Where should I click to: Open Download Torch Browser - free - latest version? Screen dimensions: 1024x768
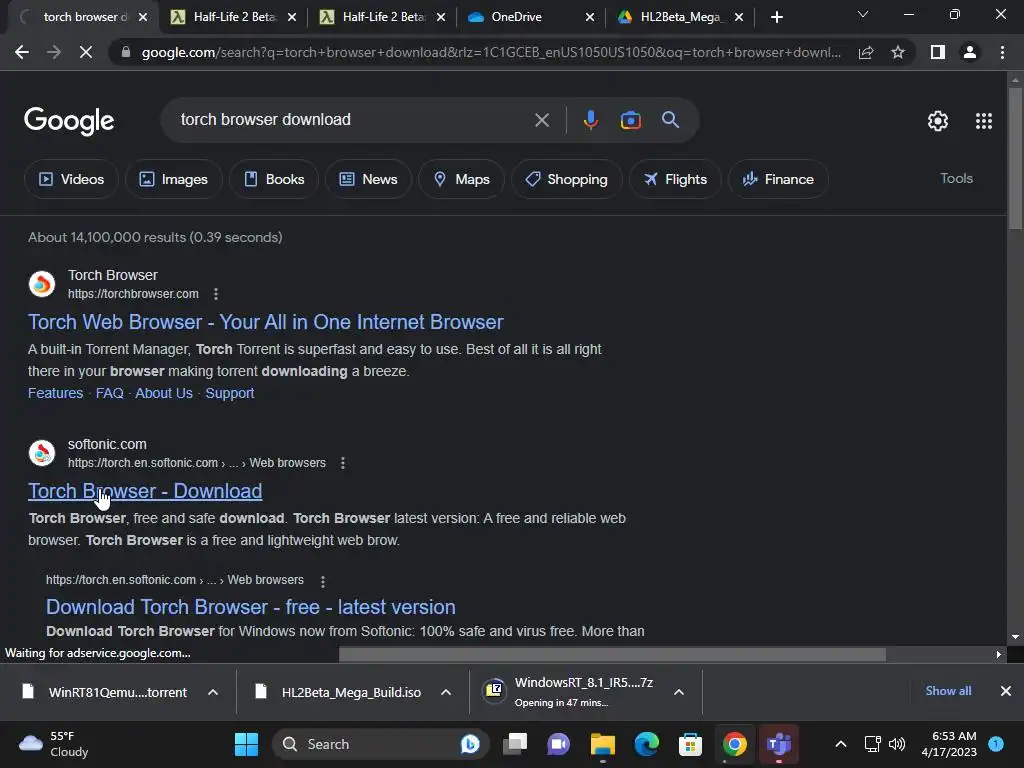251,607
